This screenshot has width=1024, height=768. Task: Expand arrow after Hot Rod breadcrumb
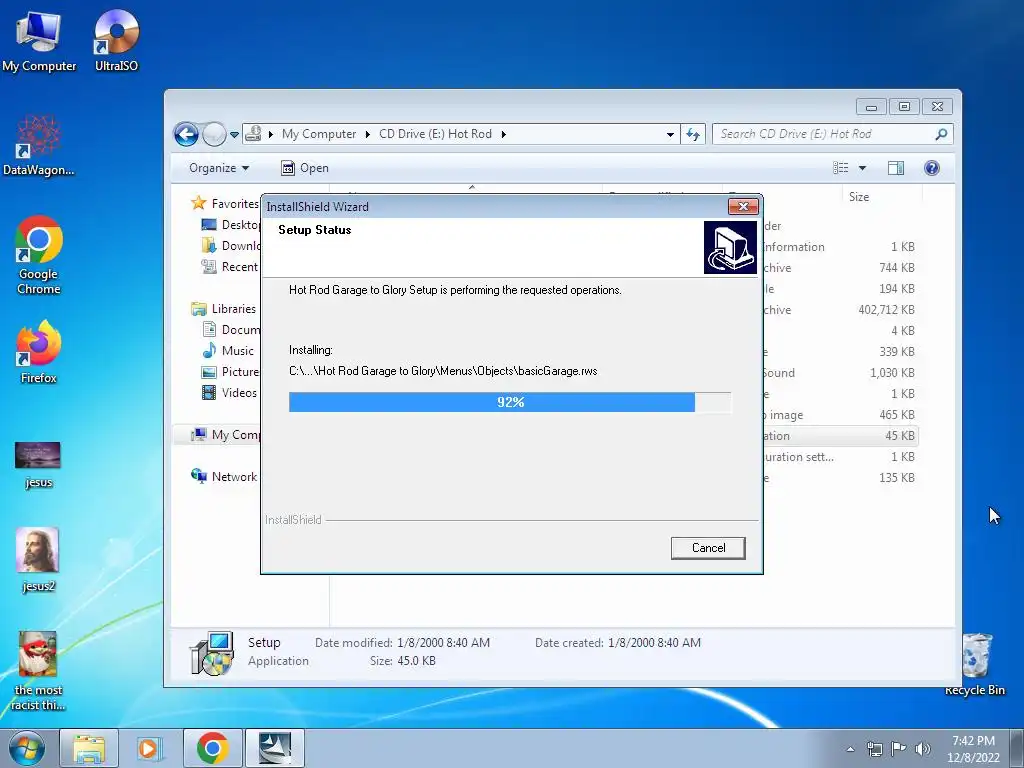click(x=504, y=134)
